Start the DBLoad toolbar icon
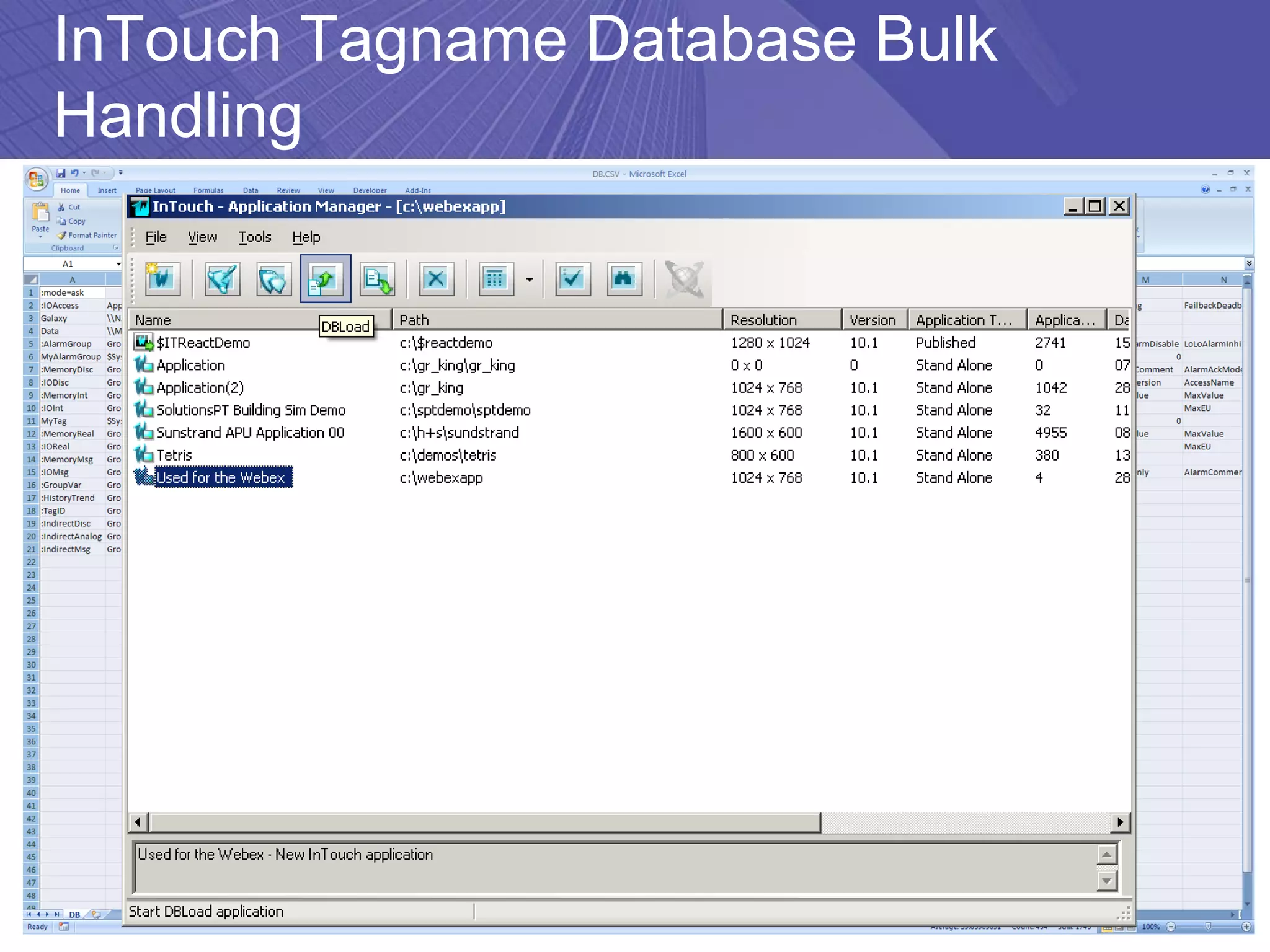The width and height of the screenshot is (1270, 952). click(326, 279)
